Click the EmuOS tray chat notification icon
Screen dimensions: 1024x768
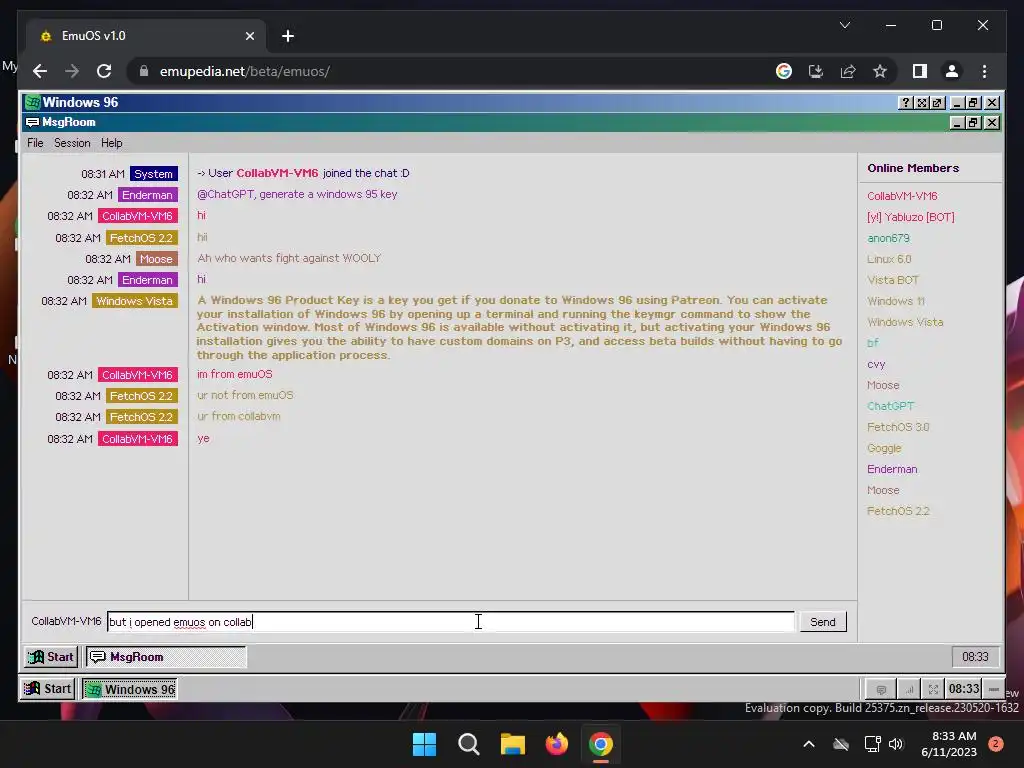point(881,689)
